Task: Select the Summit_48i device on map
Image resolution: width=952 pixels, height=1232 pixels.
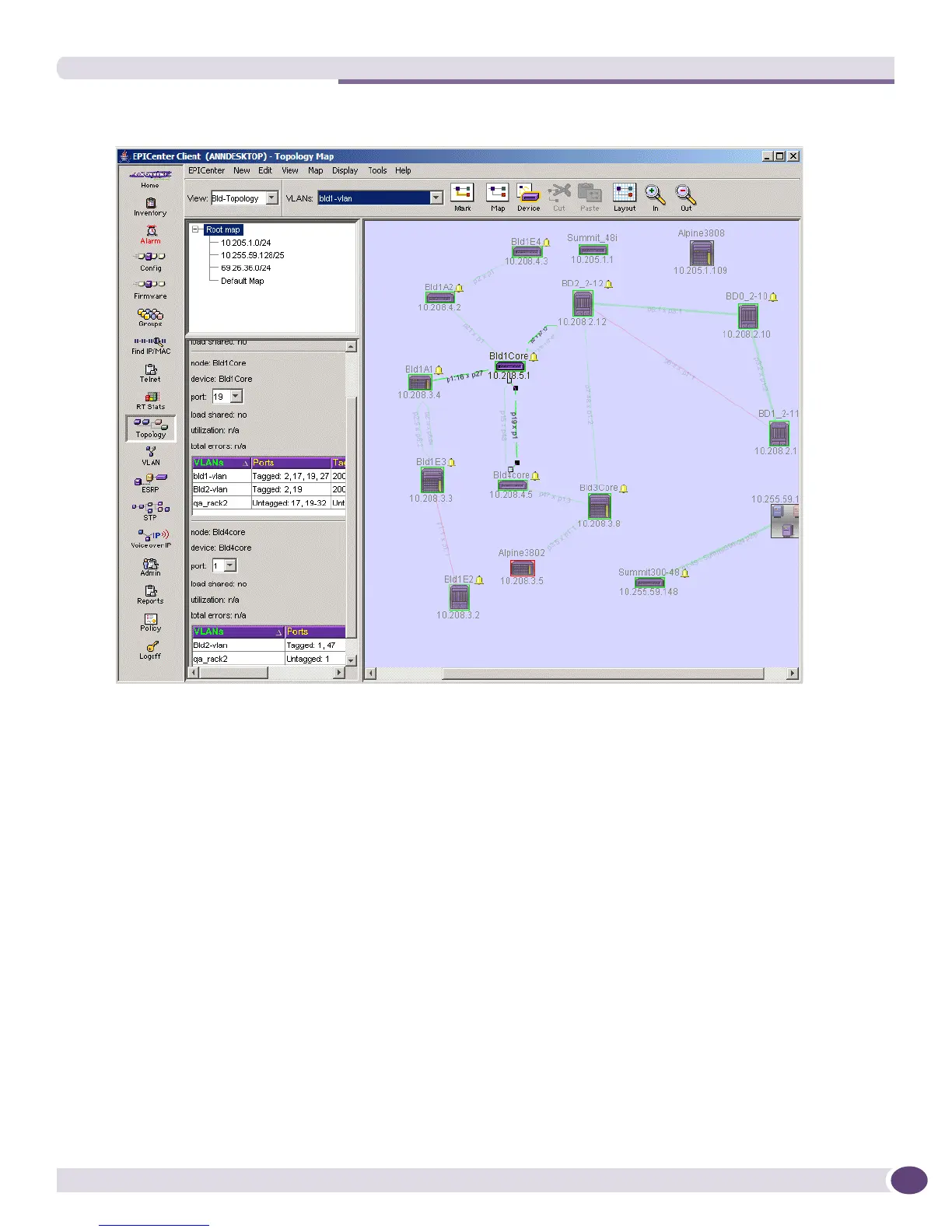Action: click(593, 250)
